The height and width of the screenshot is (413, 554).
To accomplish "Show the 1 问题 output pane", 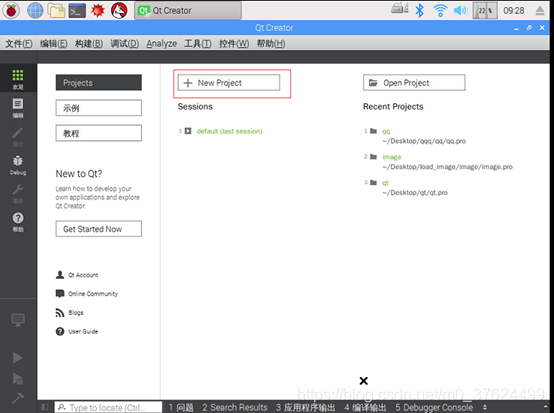I will click(181, 407).
